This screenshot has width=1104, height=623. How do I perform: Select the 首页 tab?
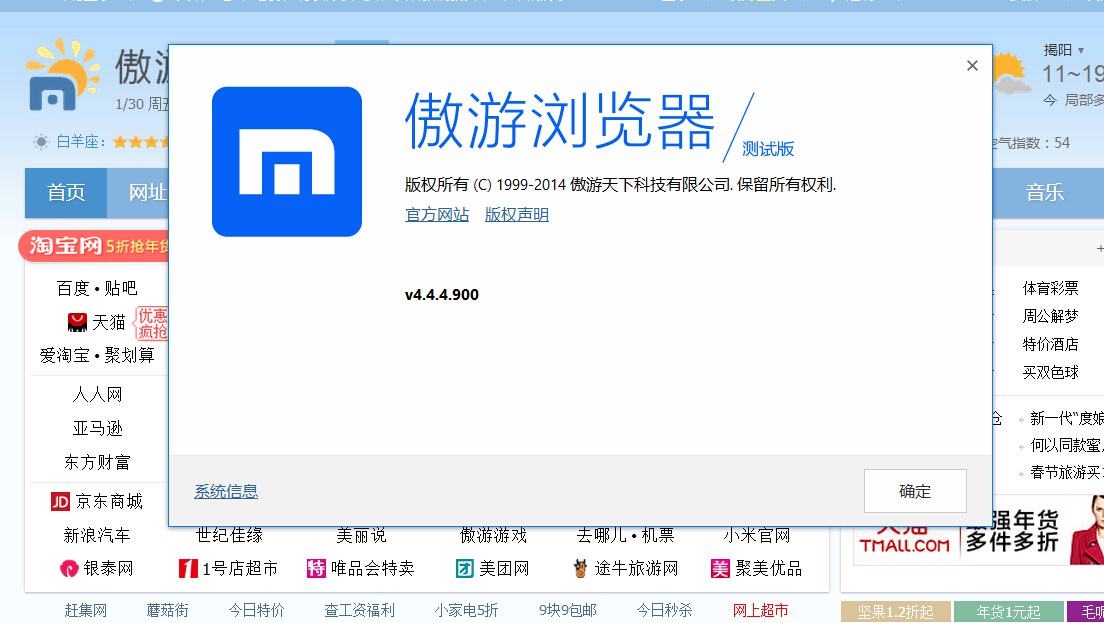(66, 192)
